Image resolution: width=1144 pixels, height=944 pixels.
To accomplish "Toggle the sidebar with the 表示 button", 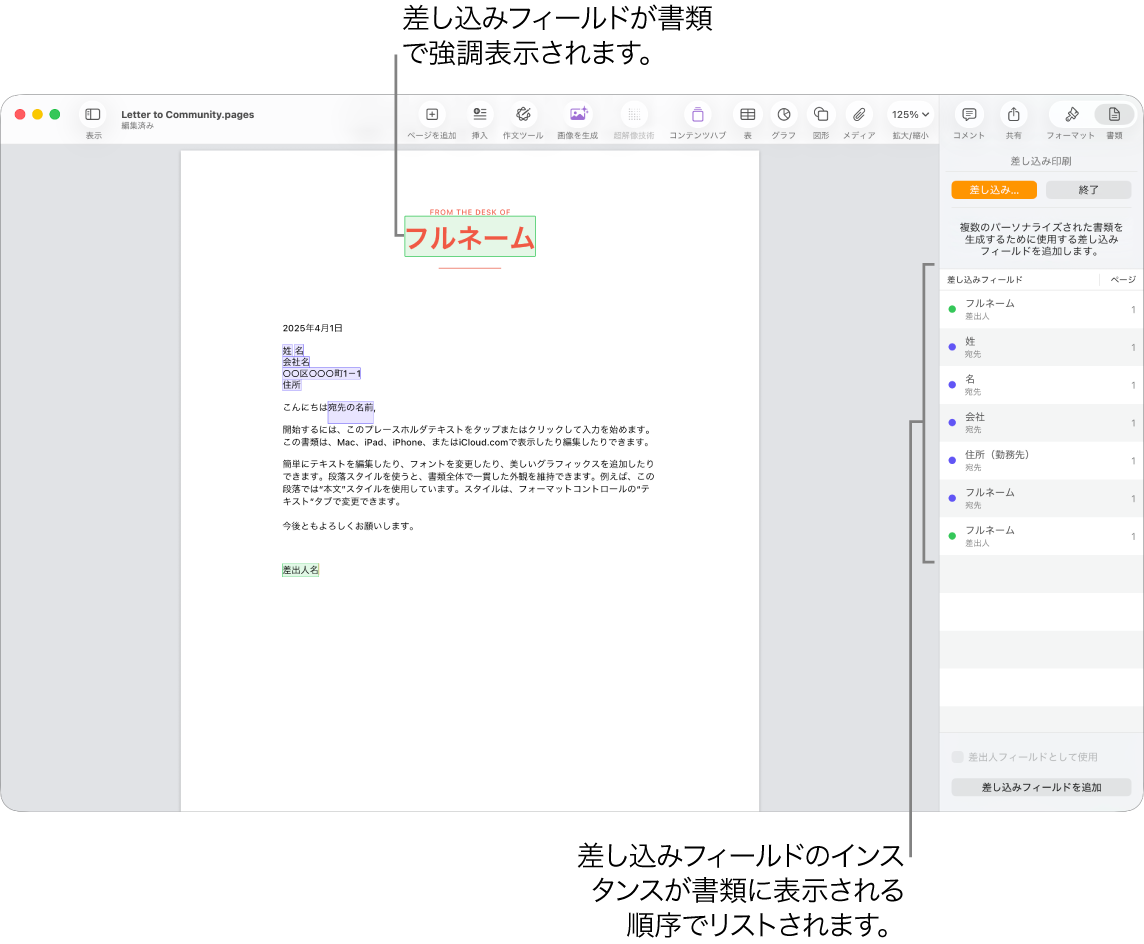I will click(93, 115).
